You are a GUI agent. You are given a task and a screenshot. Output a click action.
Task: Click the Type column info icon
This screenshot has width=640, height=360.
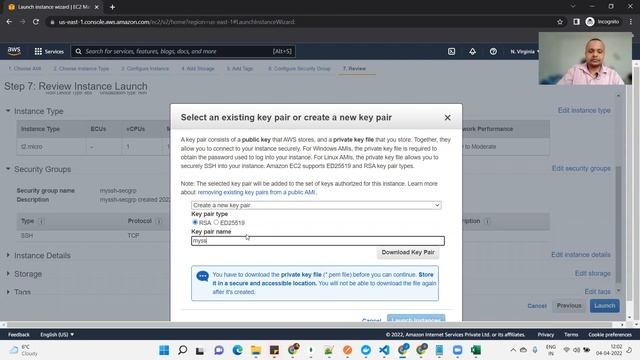click(41, 221)
